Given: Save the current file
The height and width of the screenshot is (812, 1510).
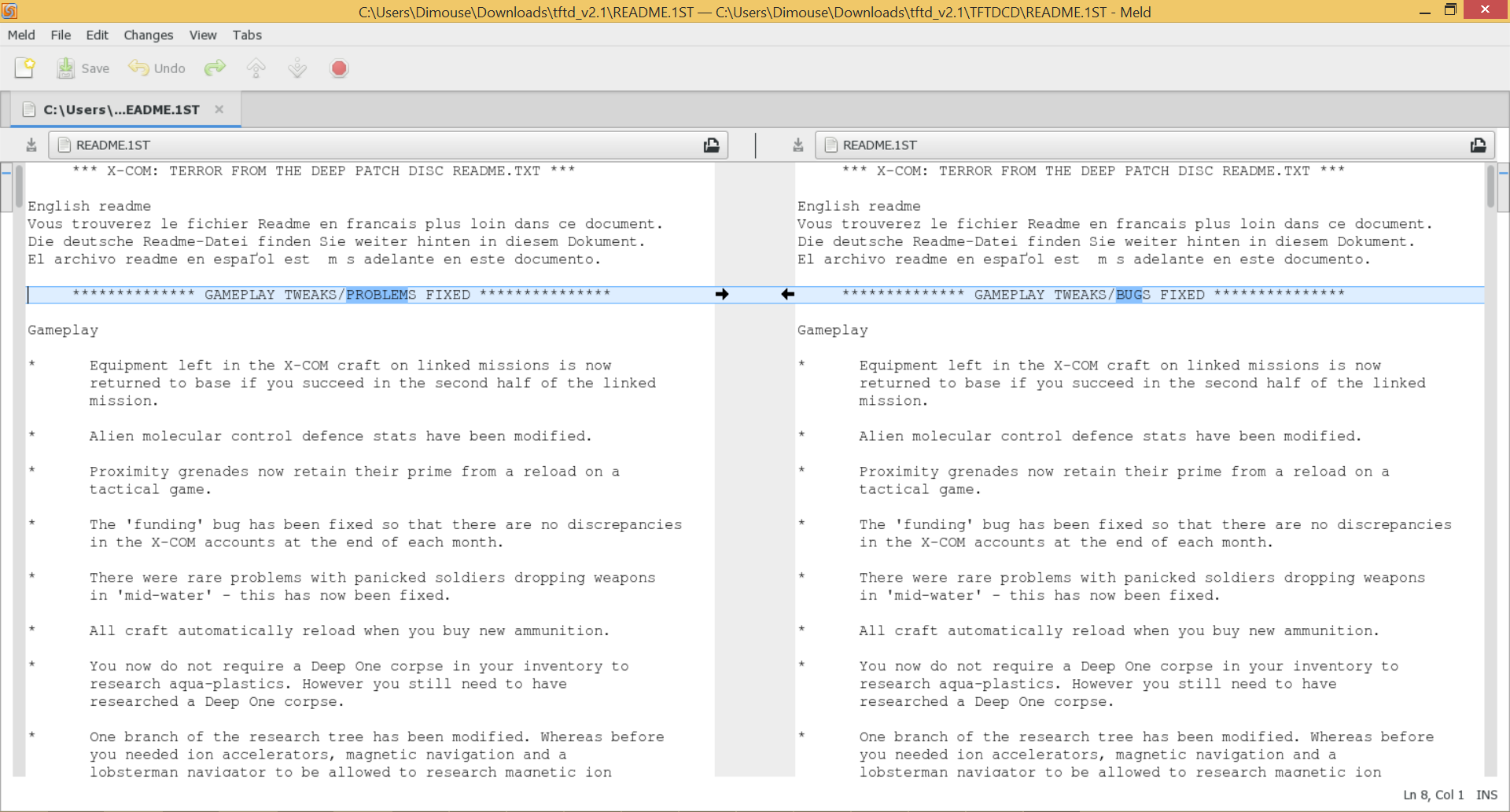Looking at the screenshot, I should pos(83,68).
